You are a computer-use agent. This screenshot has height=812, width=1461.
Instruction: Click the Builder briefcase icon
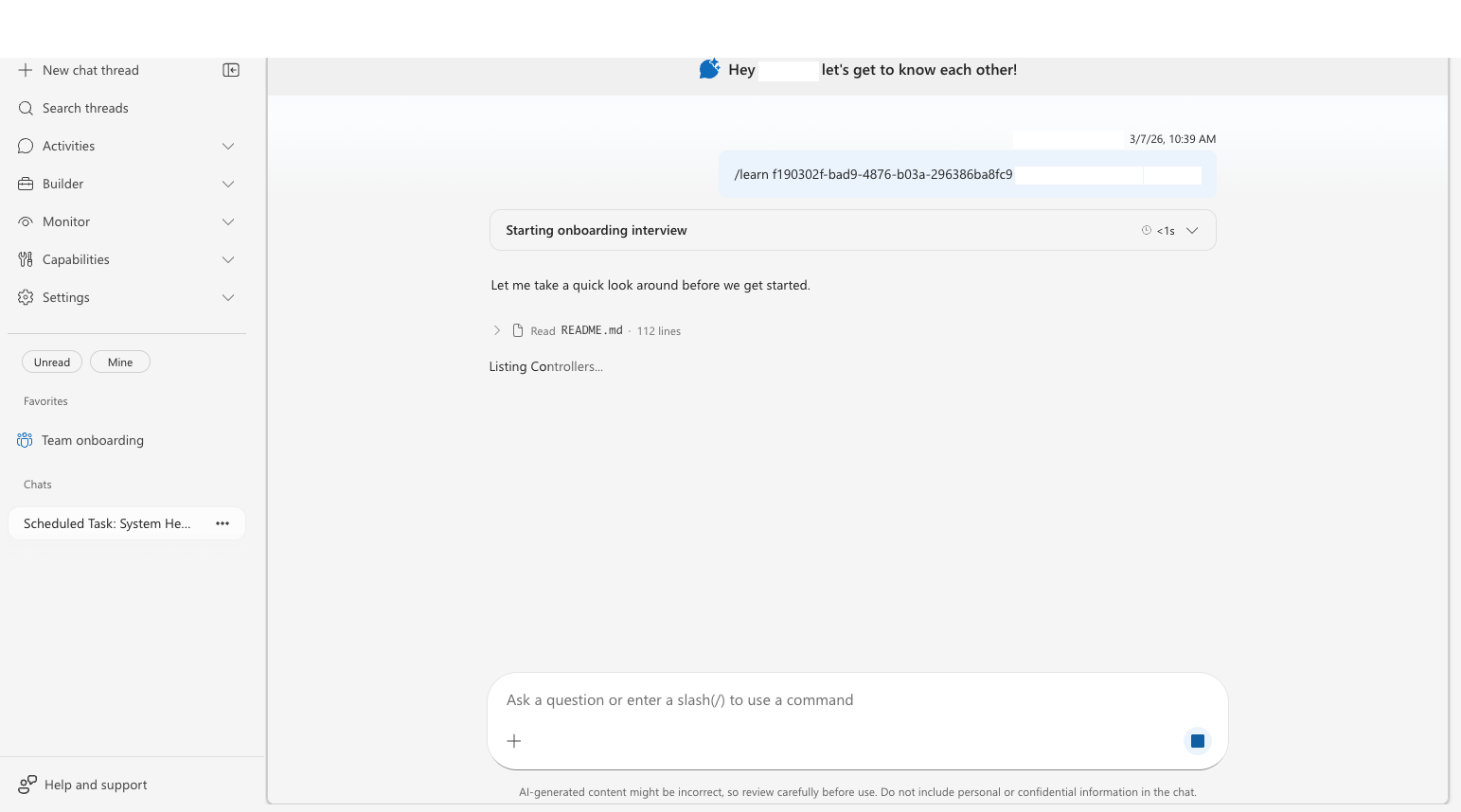(x=26, y=184)
